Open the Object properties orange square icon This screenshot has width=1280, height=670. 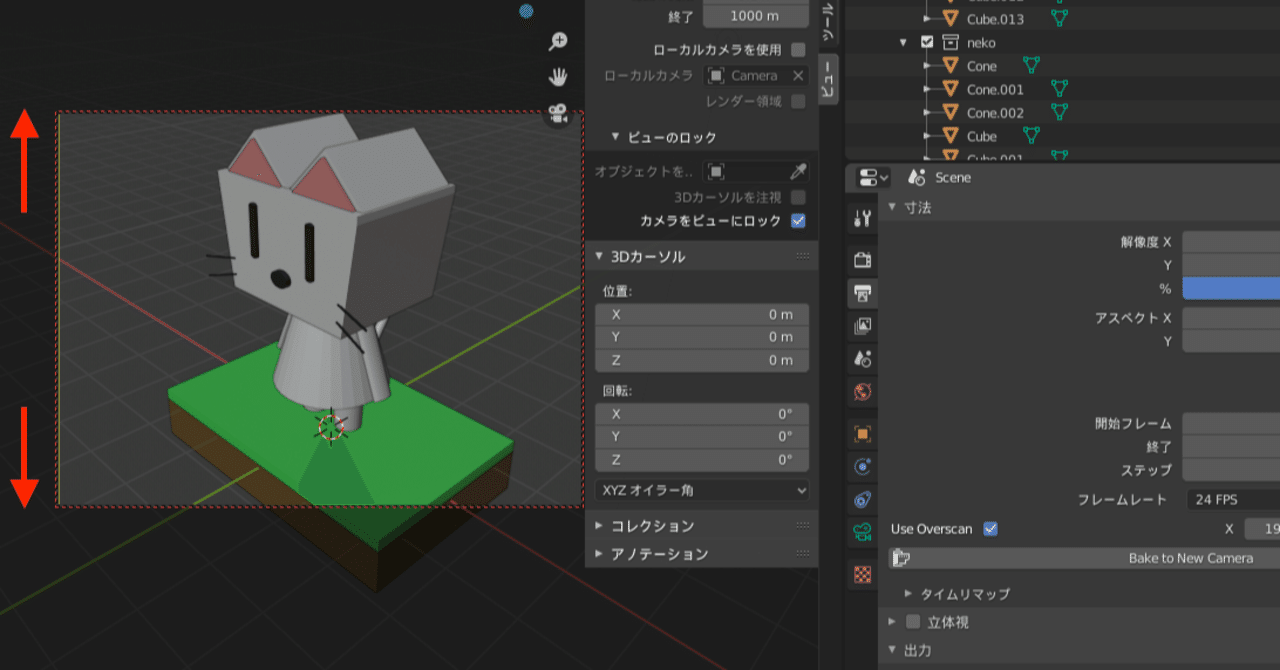862,434
